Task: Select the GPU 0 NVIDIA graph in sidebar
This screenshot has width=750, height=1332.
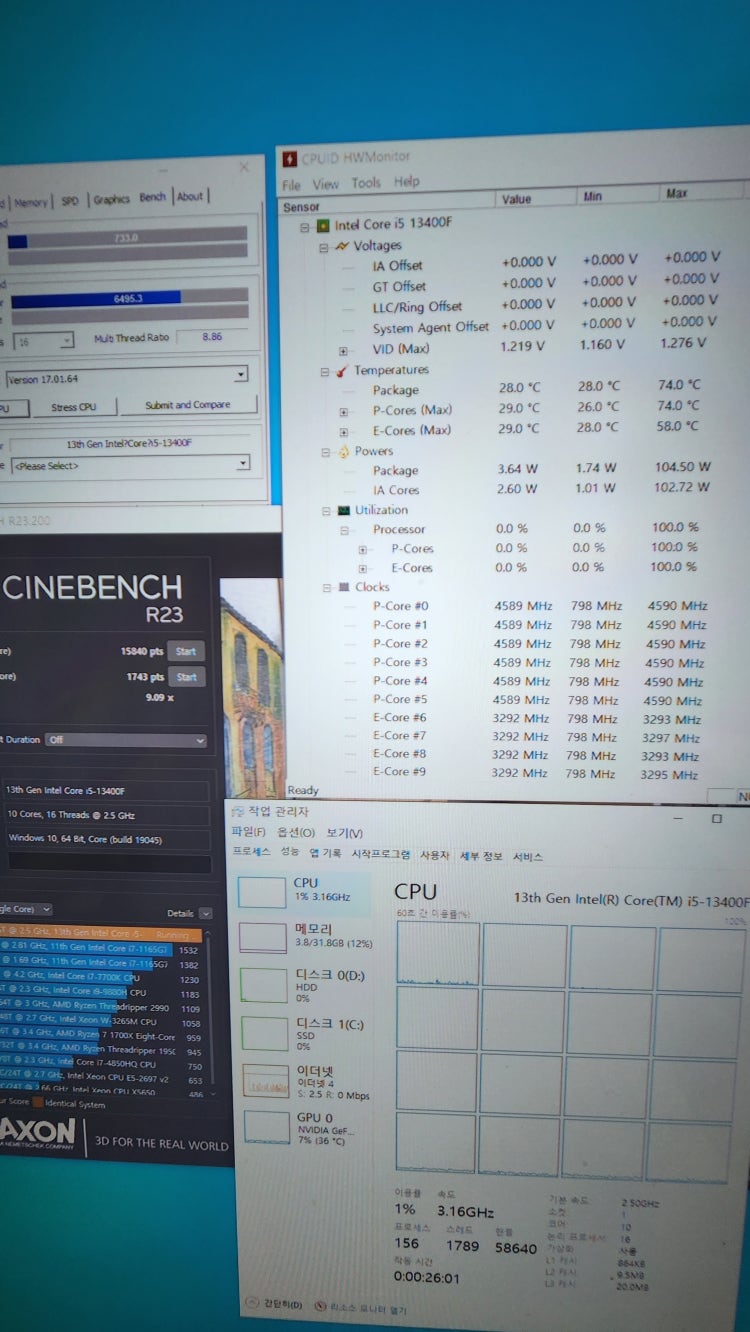Action: [x=268, y=1127]
